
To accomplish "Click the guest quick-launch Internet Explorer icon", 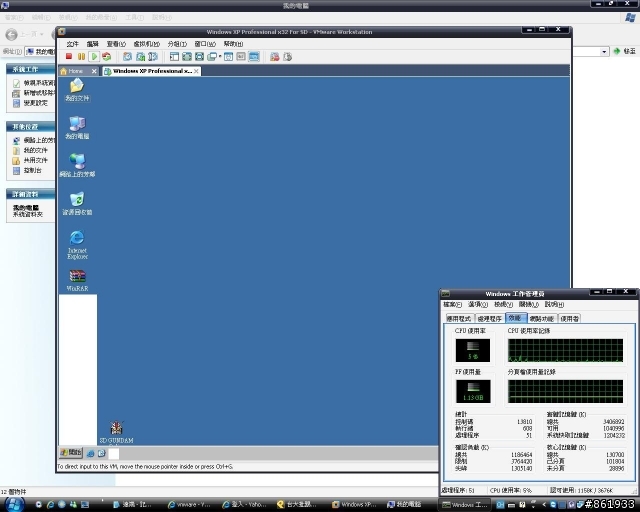I will [91, 453].
